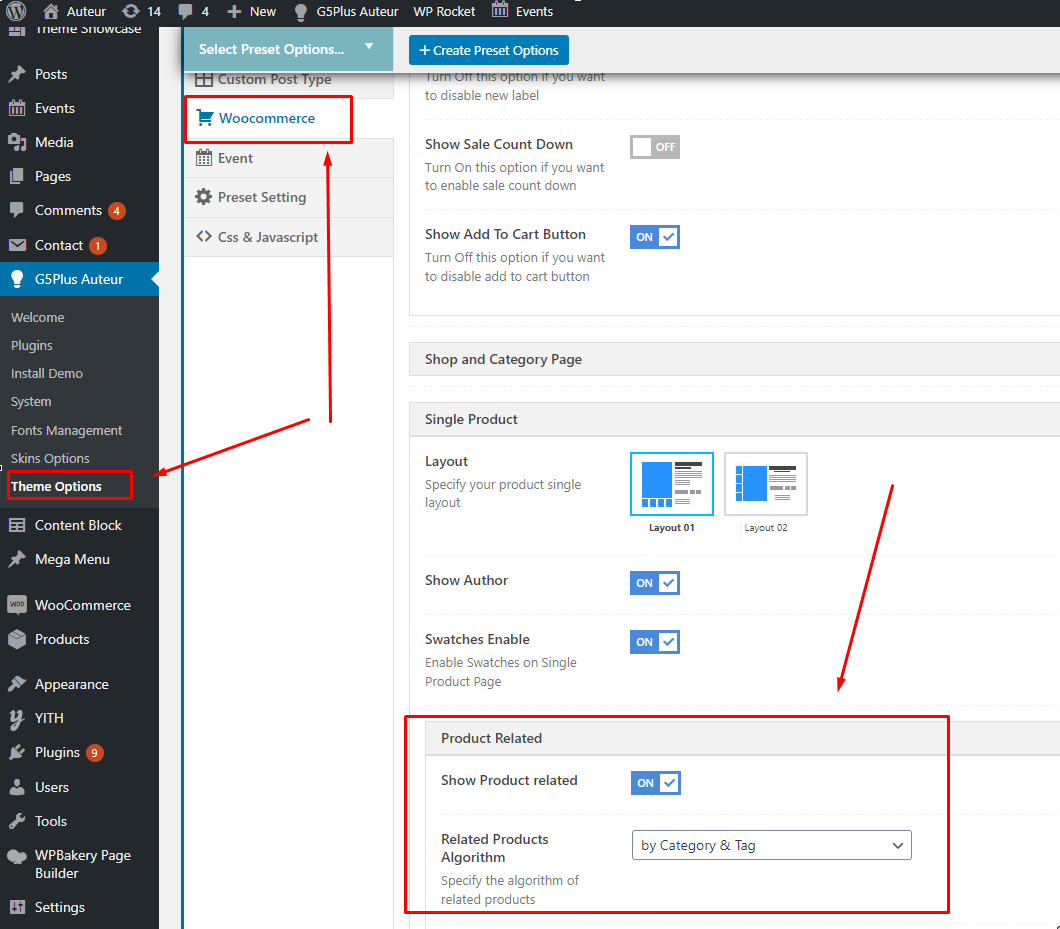Toggle the Show Author switch
Viewport: 1060px width, 929px height.
(654, 583)
